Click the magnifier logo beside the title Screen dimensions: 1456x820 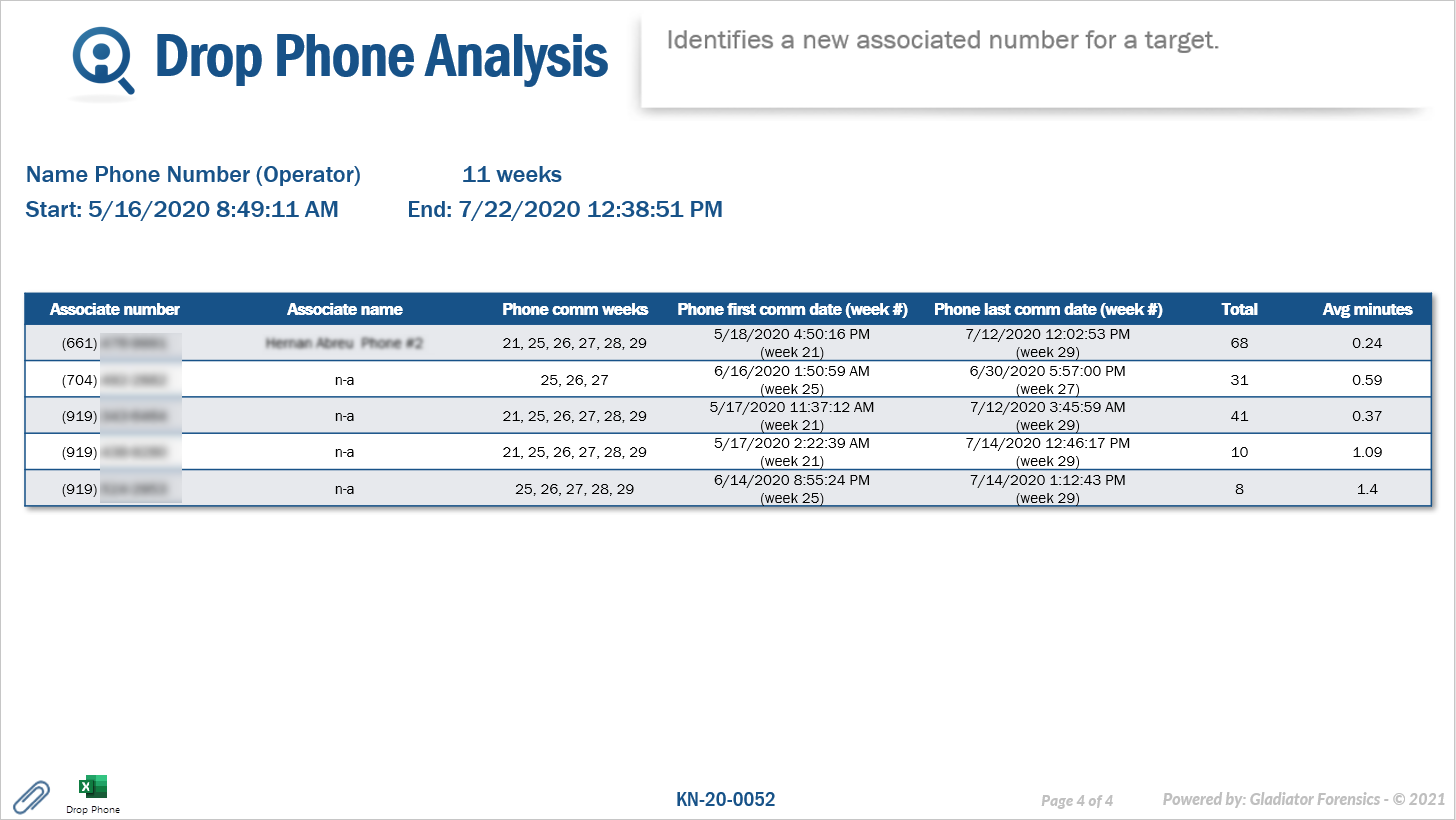tap(102, 62)
